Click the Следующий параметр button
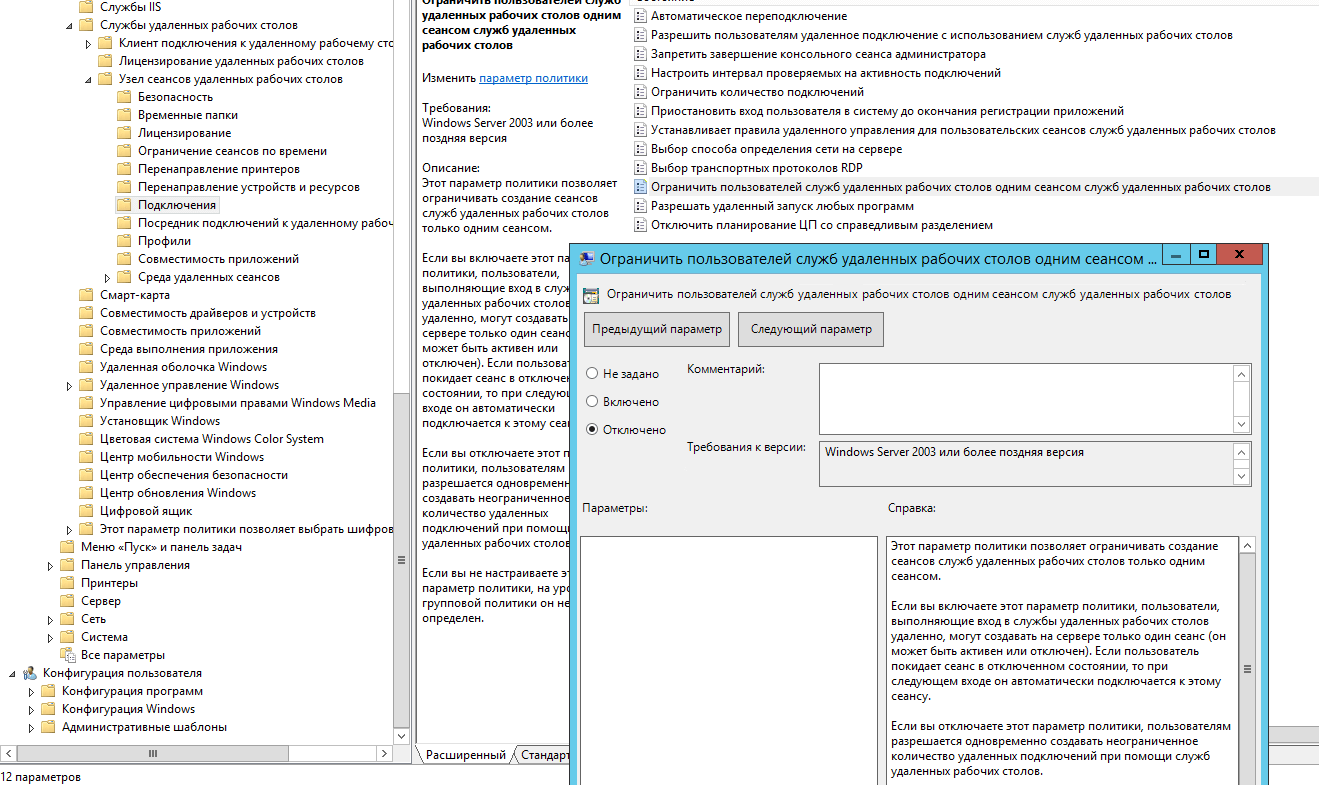Screen dimensions: 1319x785 tap(811, 329)
